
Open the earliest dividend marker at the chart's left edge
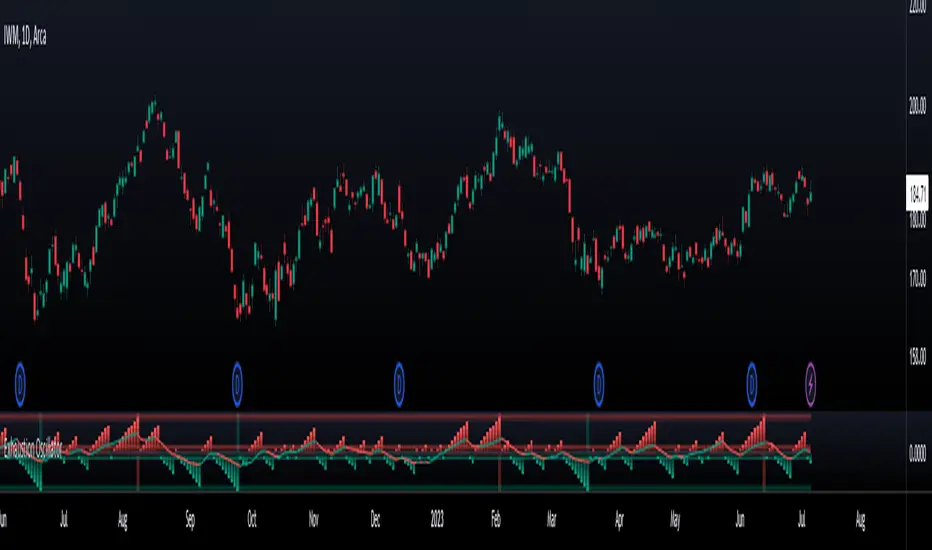20,384
